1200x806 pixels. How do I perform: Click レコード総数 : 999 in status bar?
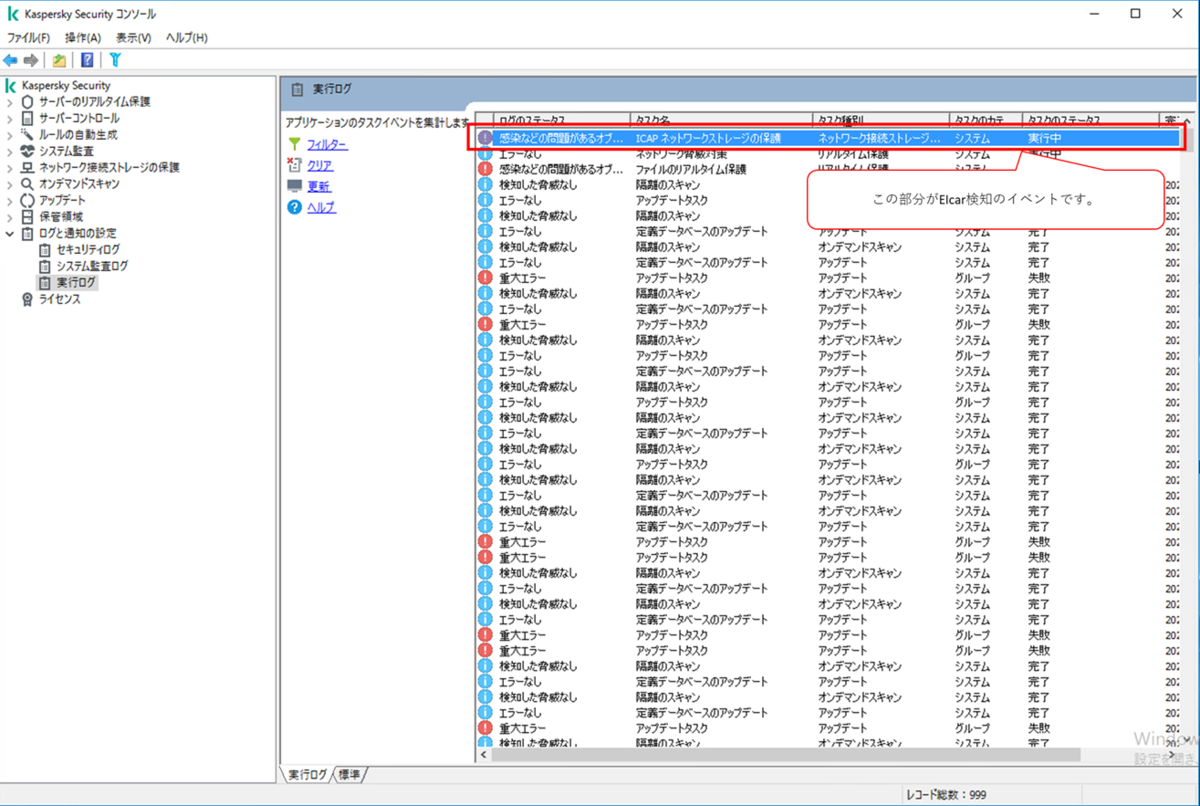point(945,794)
